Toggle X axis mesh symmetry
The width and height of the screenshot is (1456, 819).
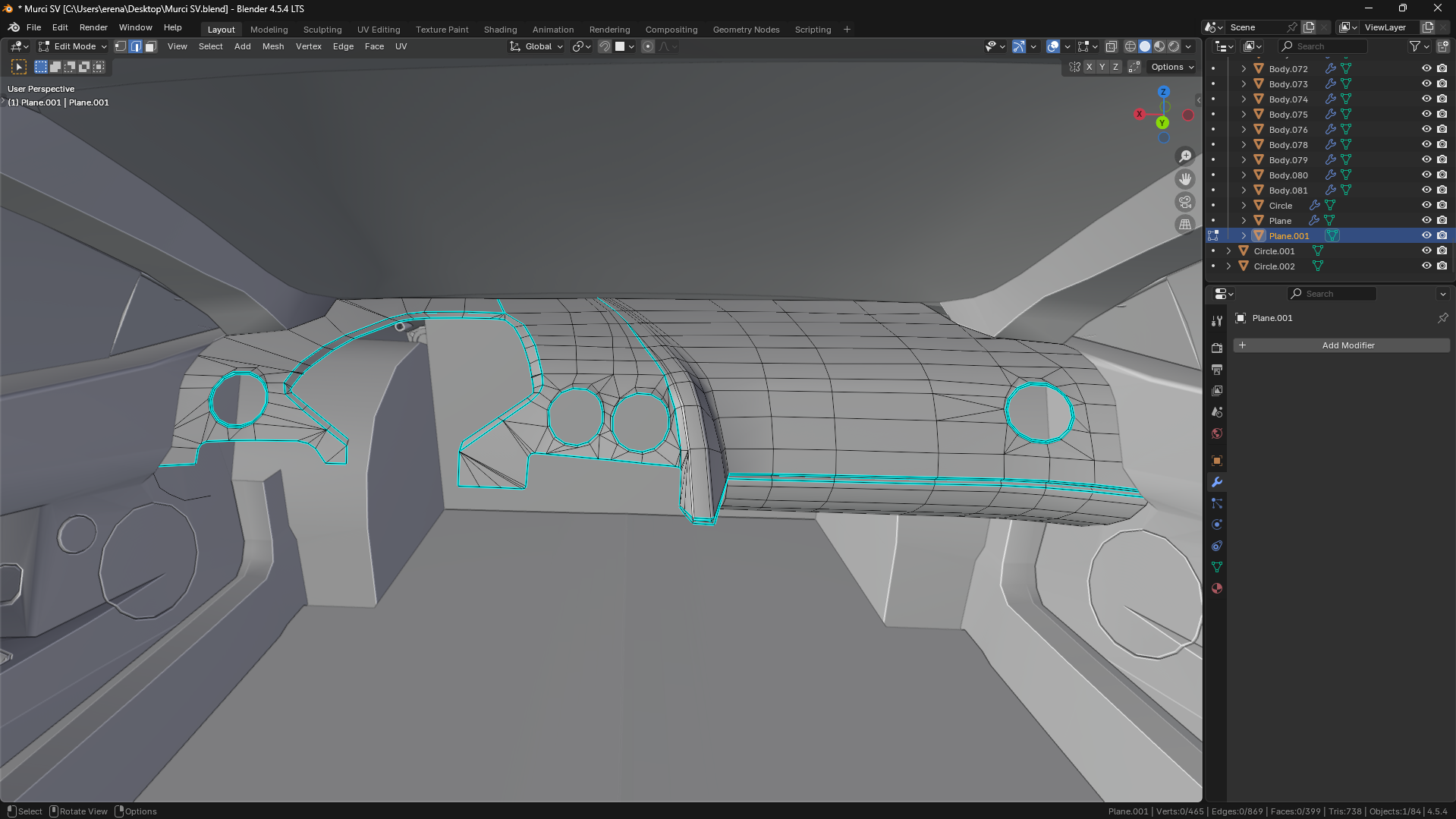pyautogui.click(x=1089, y=67)
